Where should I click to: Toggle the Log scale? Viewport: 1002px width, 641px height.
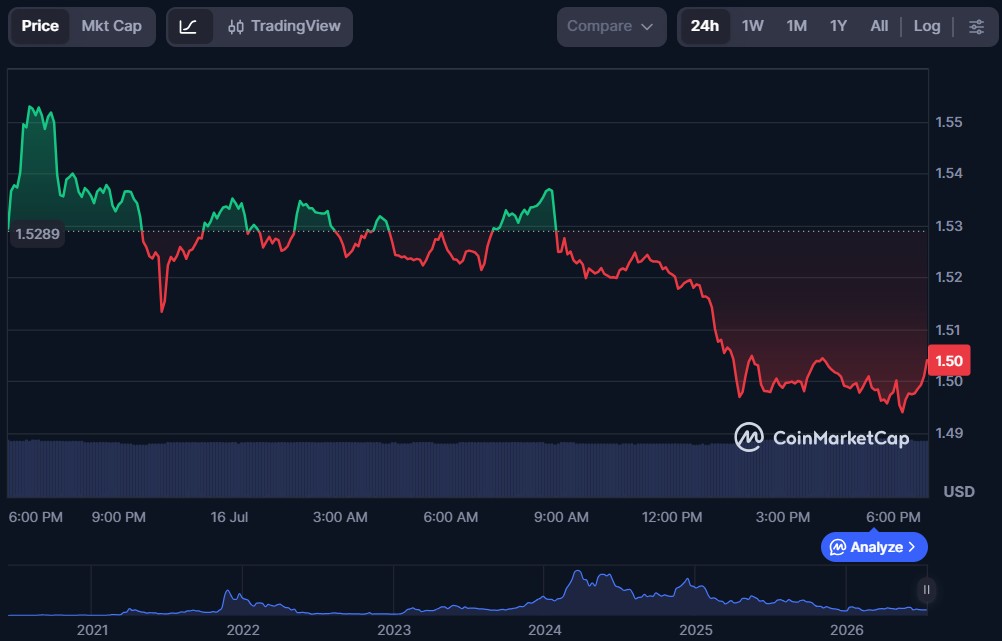[927, 26]
